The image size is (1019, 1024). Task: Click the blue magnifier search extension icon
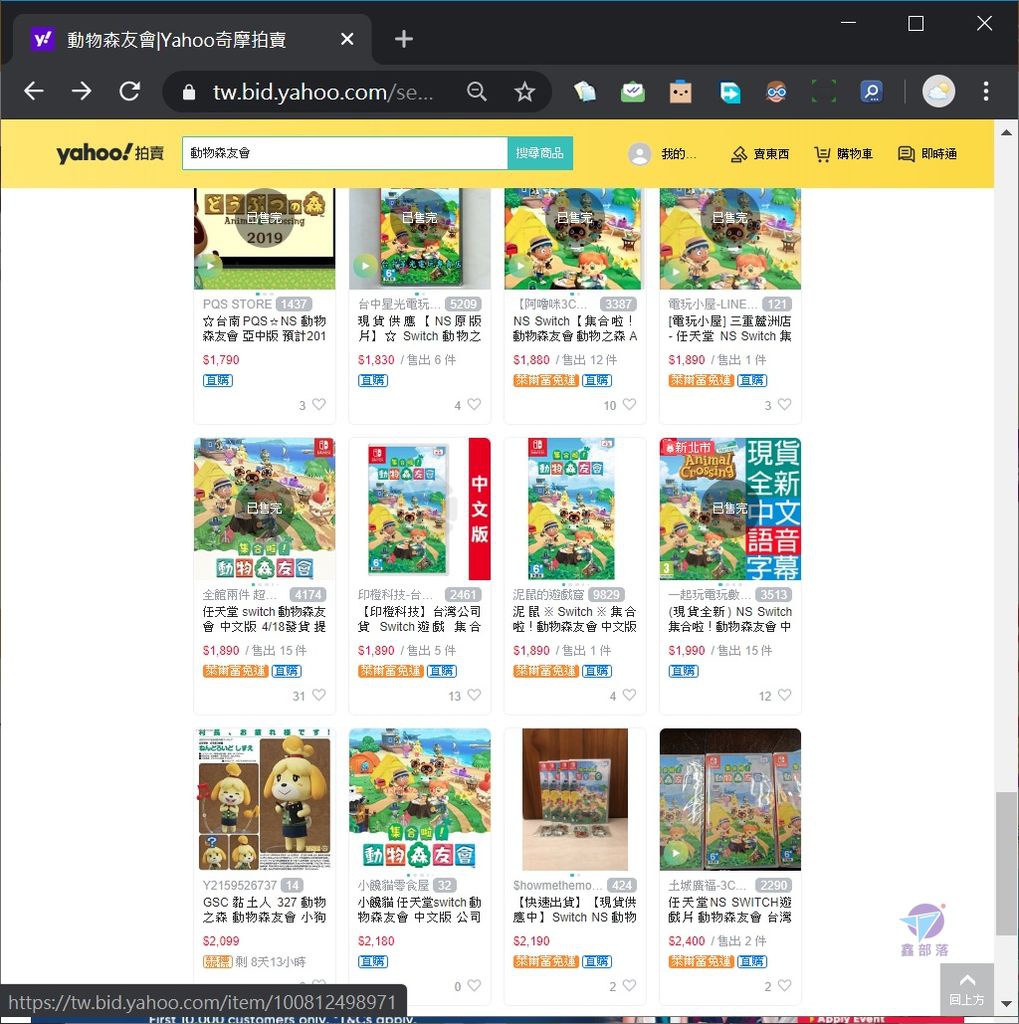[x=872, y=91]
